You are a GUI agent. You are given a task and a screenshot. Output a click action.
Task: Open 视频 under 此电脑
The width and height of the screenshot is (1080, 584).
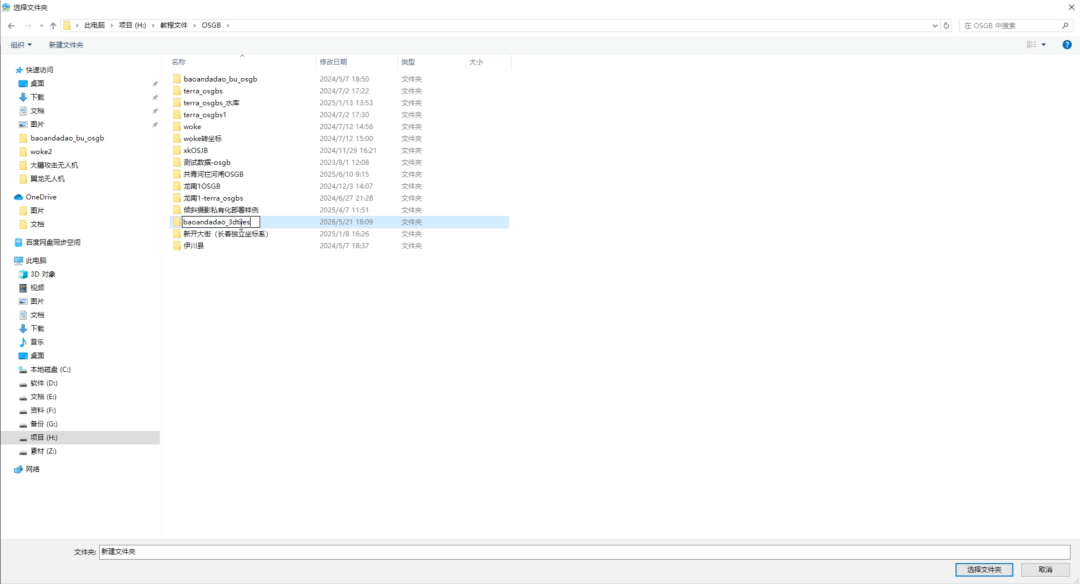(x=37, y=288)
